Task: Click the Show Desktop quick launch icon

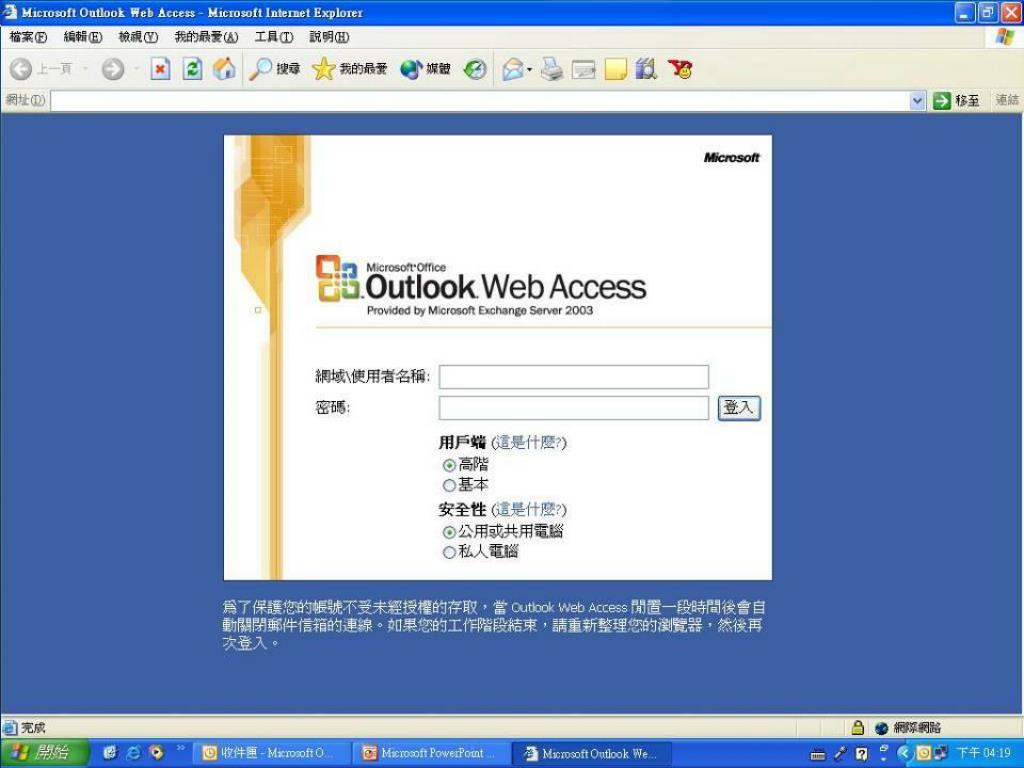Action: coord(110,753)
